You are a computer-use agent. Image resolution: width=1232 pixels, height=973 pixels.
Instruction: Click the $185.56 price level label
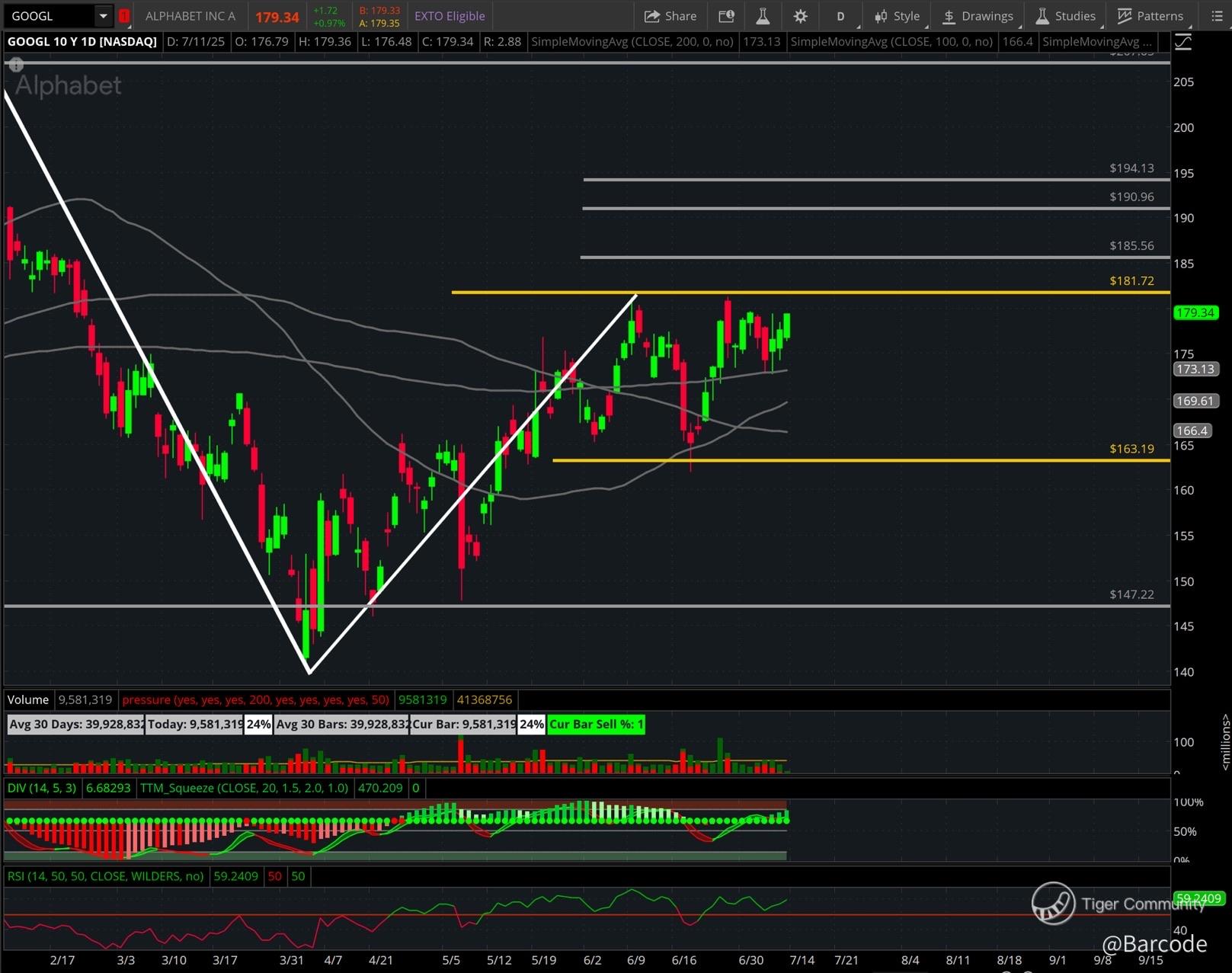[1131, 246]
